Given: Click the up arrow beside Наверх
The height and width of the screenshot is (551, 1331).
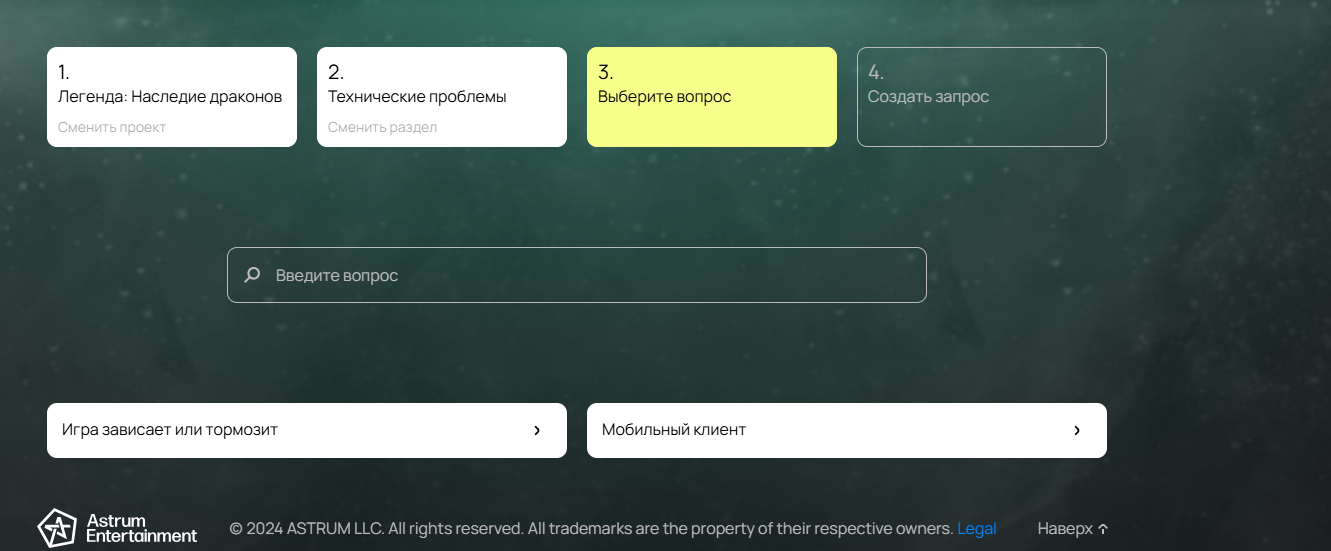Looking at the screenshot, I should click(1103, 529).
